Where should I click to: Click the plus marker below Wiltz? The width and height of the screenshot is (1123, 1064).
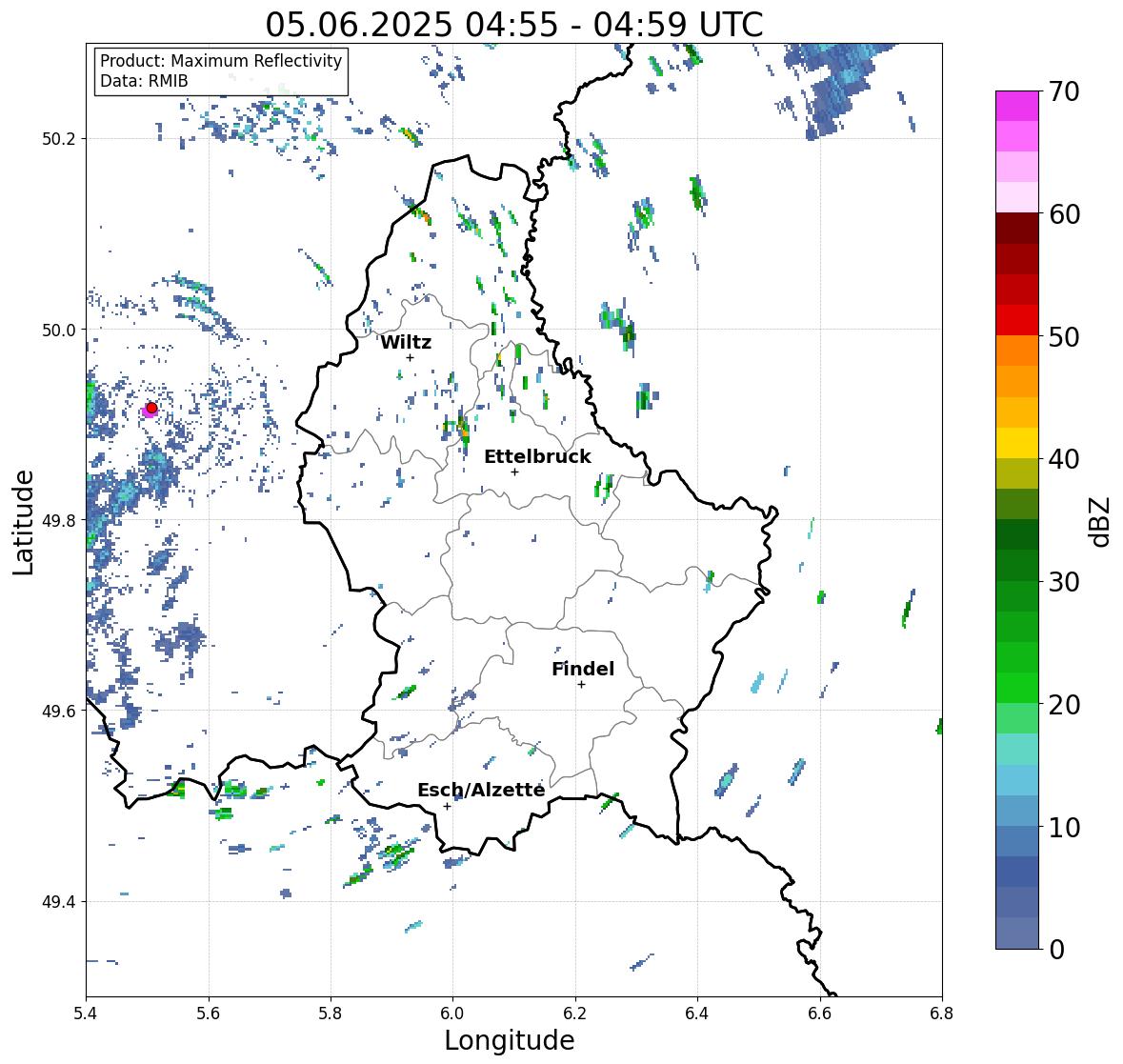[410, 357]
